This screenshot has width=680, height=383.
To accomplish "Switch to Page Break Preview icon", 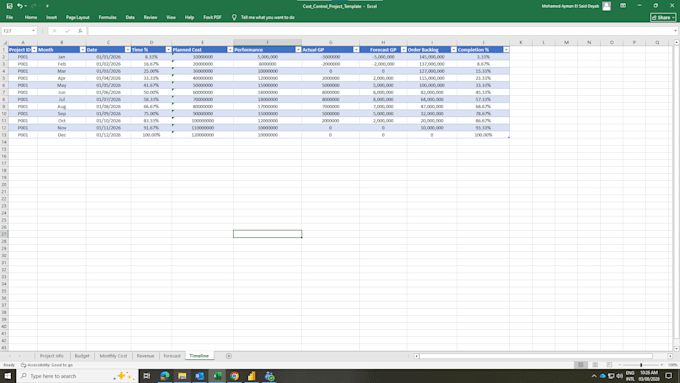I will pos(609,365).
